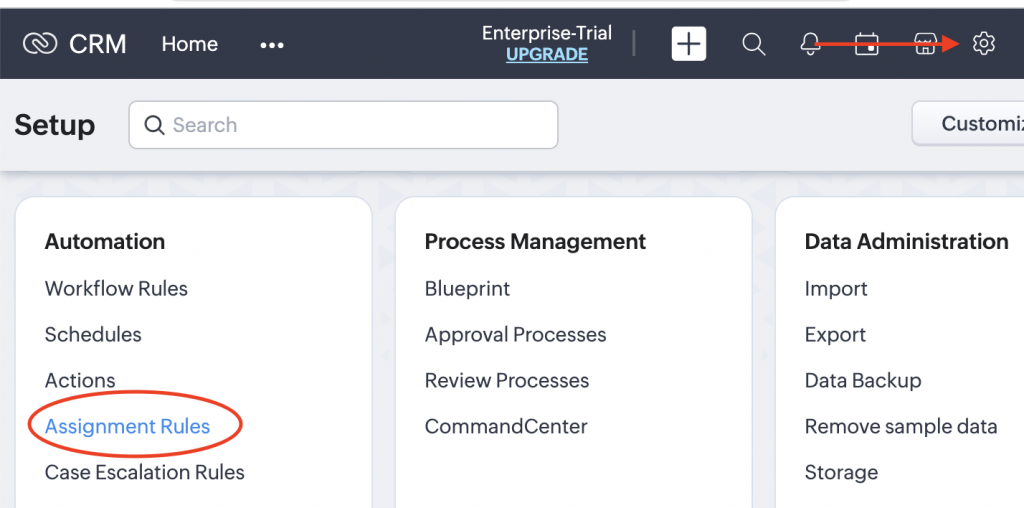Click the Process Management heading
Viewport: 1024px width, 508px height.
535,242
